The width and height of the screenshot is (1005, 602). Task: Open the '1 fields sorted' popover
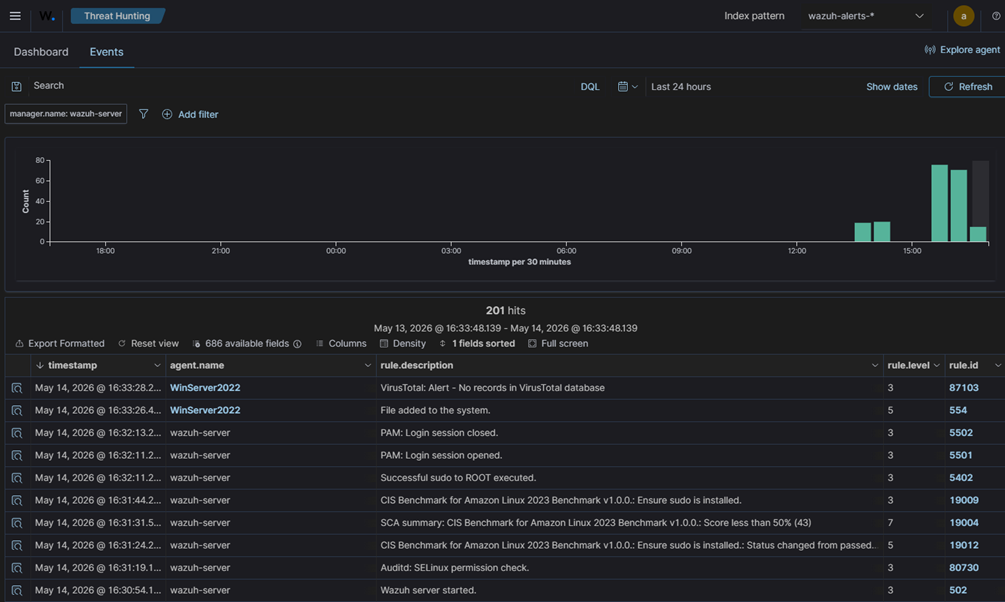pos(477,344)
